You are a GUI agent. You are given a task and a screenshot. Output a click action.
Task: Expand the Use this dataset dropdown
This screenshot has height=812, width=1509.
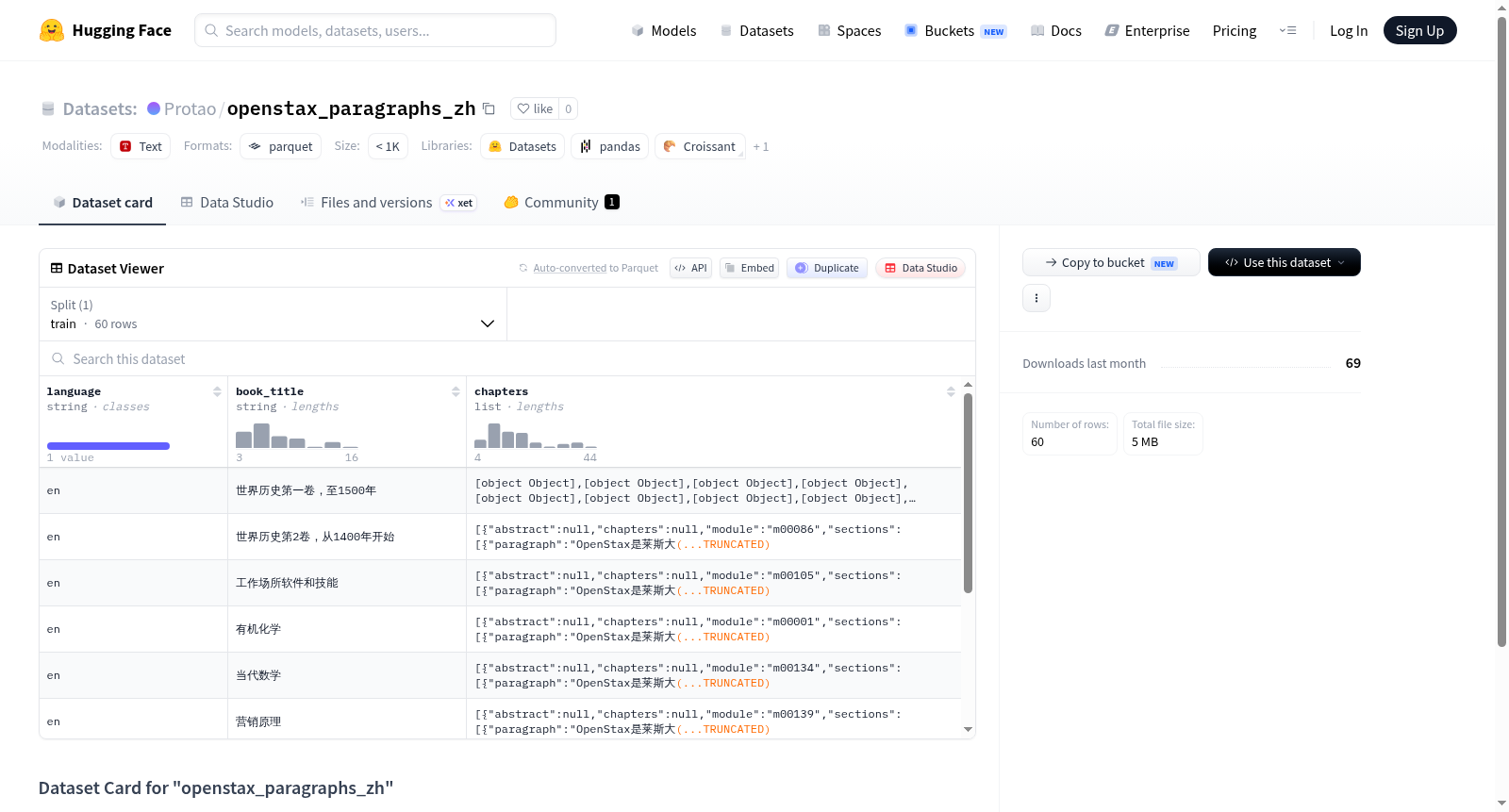point(1284,262)
